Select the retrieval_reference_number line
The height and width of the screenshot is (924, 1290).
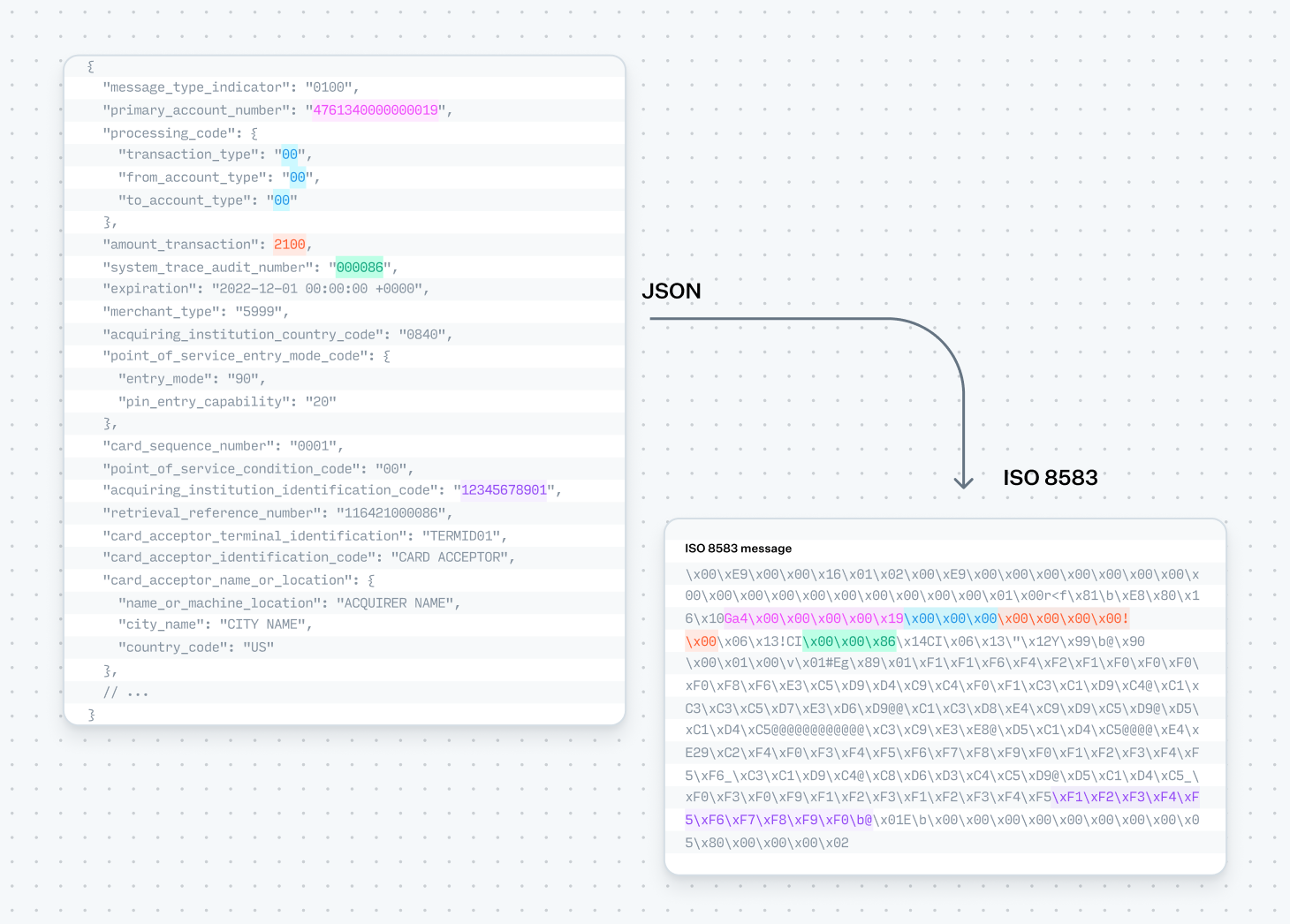click(277, 513)
